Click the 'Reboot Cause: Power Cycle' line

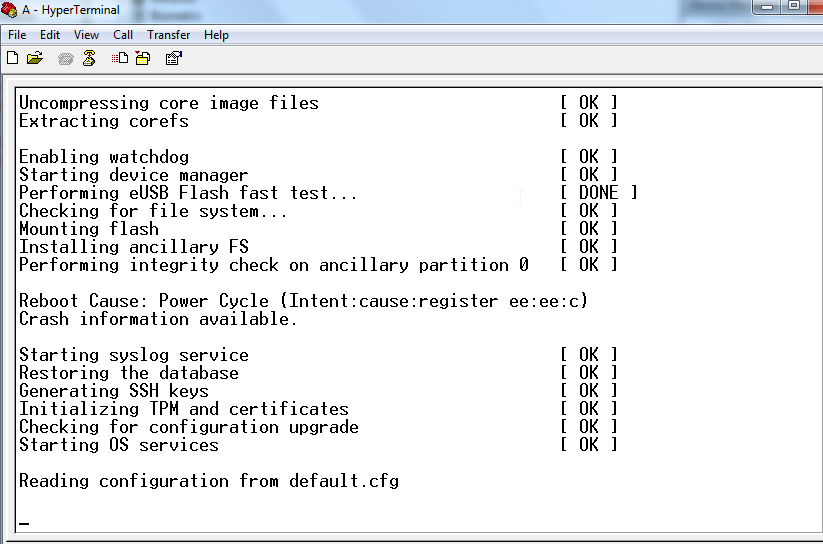pos(303,301)
